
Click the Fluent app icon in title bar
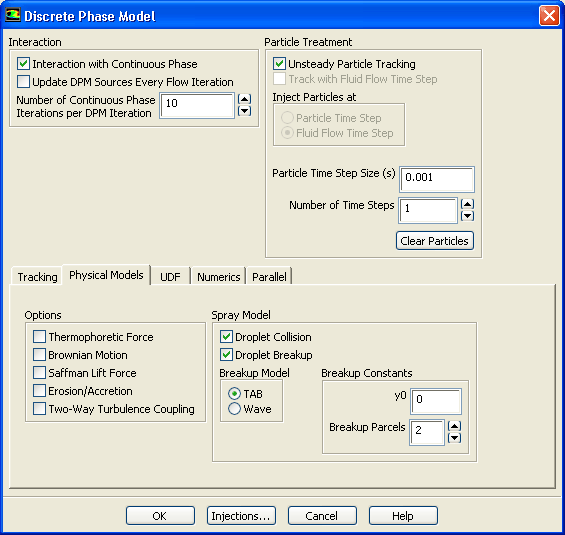pos(12,15)
